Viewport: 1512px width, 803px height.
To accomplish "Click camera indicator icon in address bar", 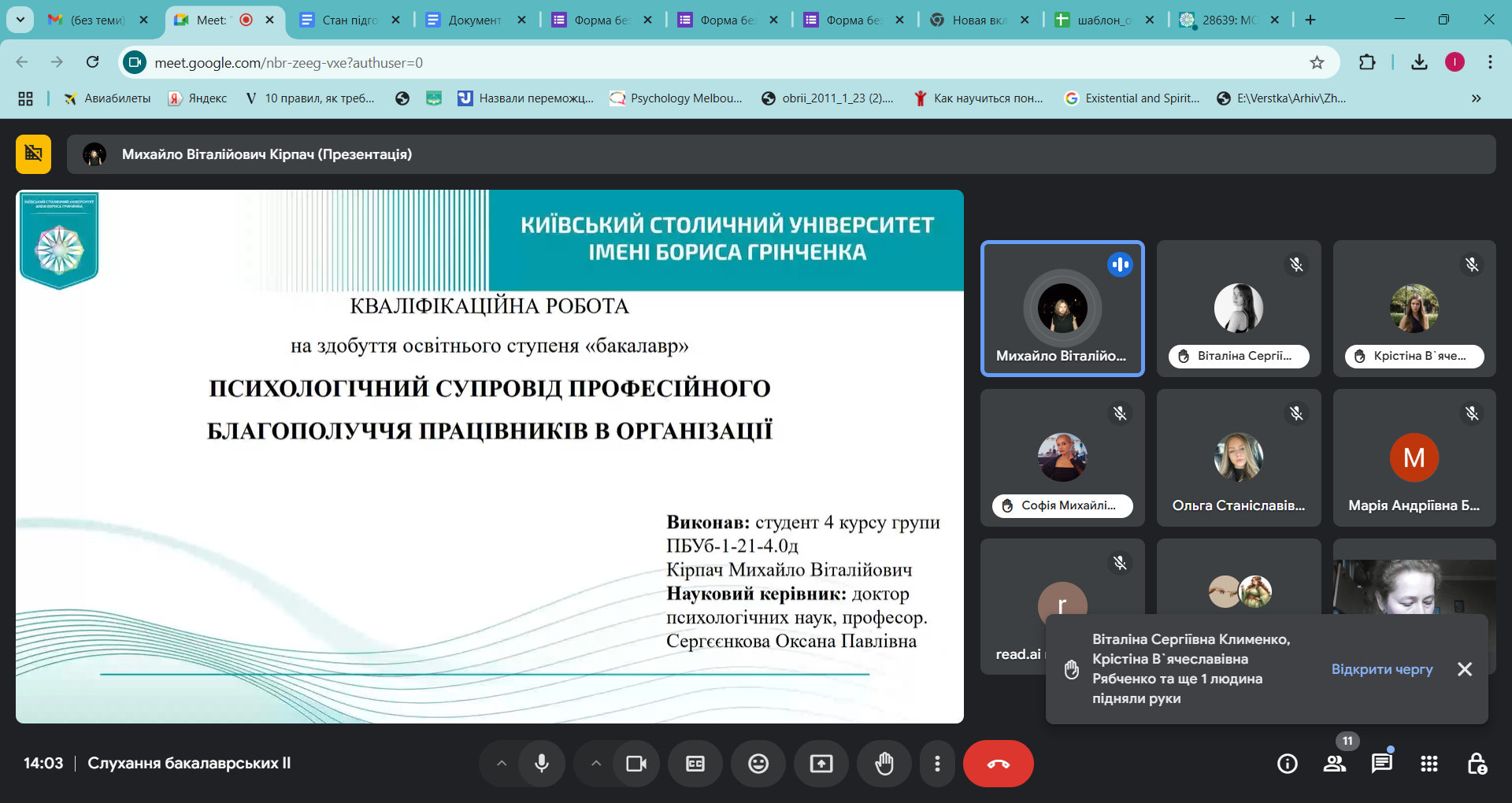I will (135, 62).
